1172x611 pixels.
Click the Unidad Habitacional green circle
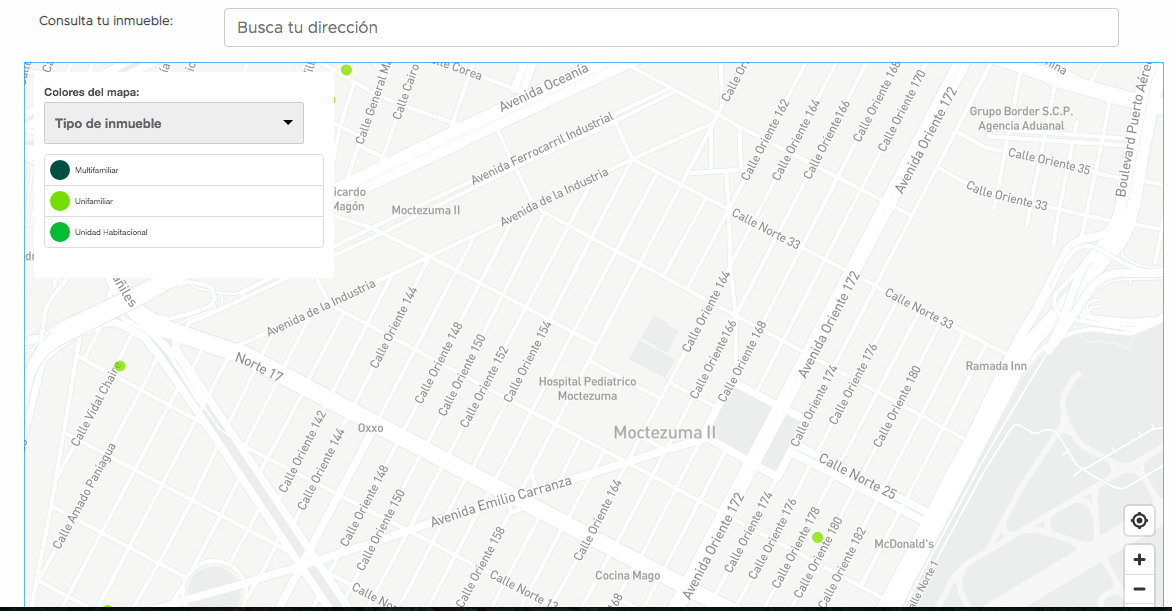tap(60, 232)
